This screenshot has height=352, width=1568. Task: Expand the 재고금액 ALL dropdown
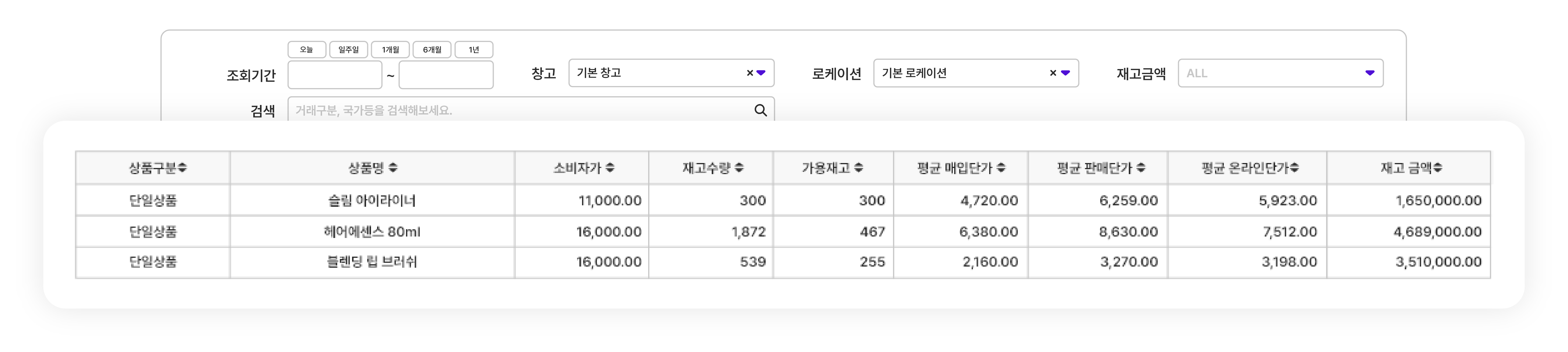1281,73
